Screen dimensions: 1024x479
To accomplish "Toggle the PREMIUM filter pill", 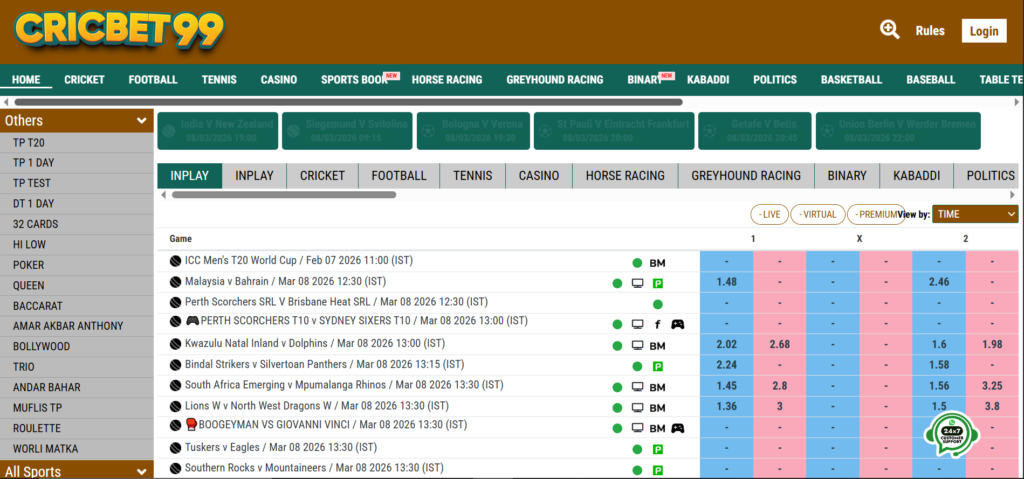I will tap(876, 214).
